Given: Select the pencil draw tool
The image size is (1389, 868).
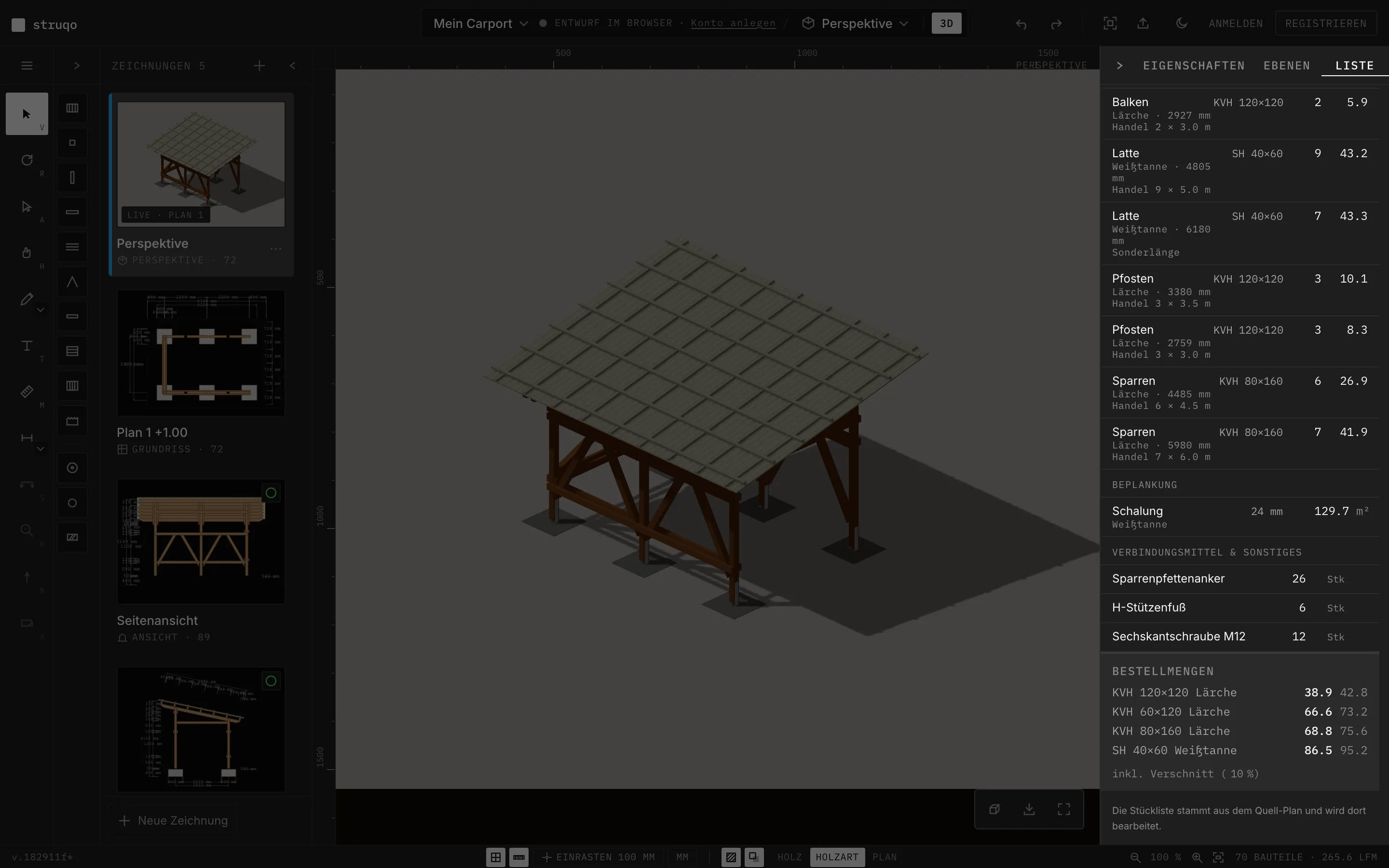Looking at the screenshot, I should pos(27,299).
